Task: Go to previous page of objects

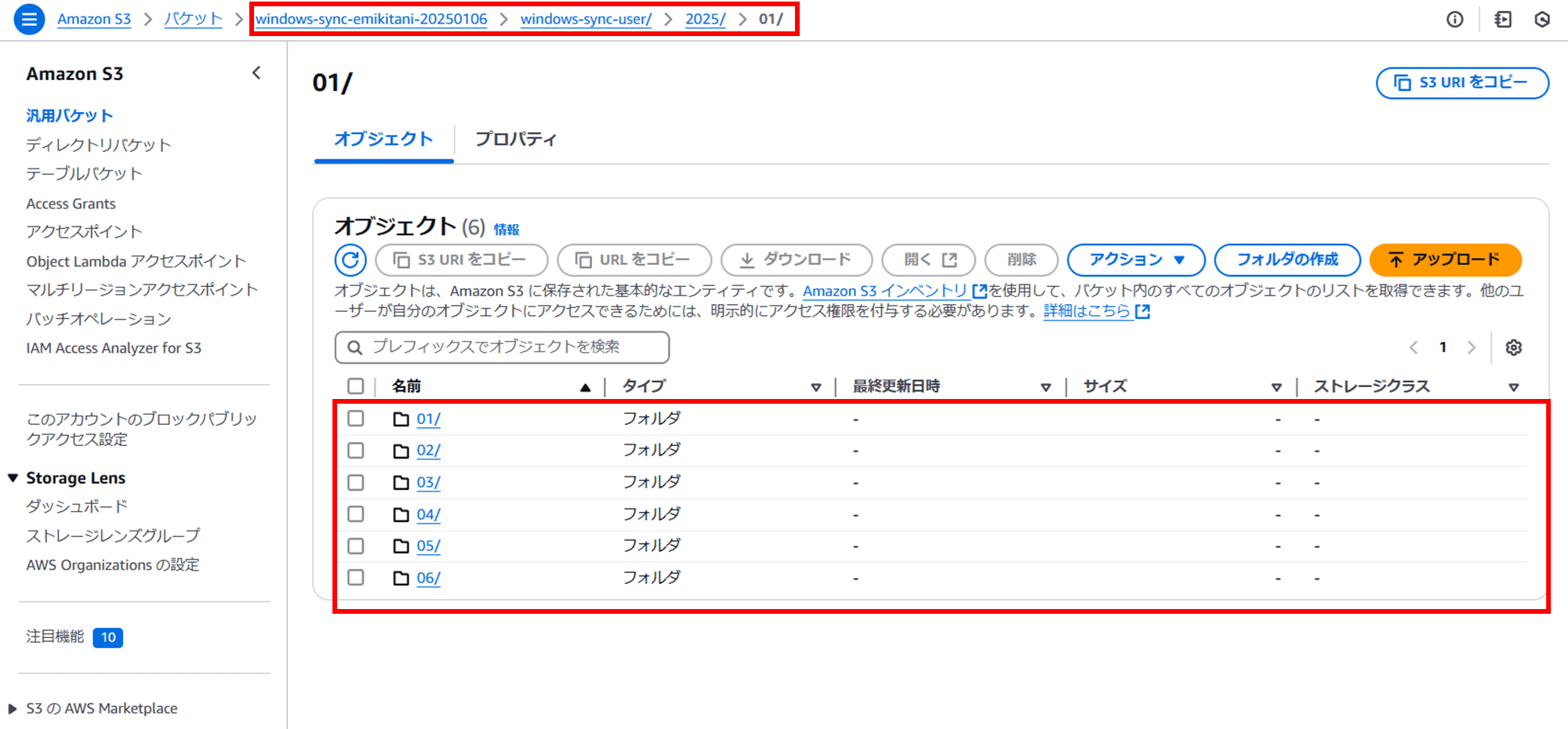Action: coord(1414,347)
